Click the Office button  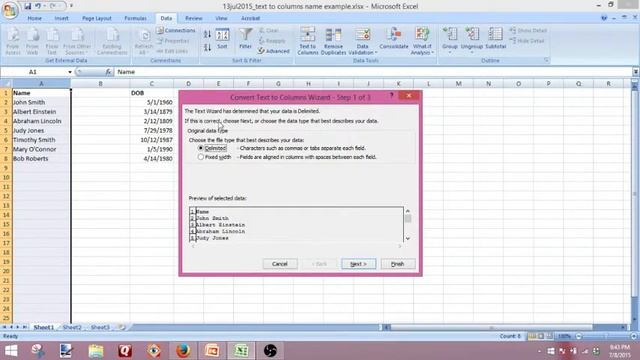pos(10,10)
